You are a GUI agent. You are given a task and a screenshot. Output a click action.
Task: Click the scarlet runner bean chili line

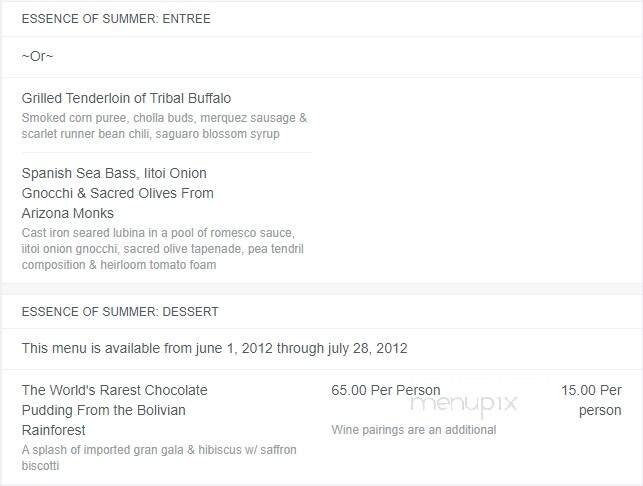pos(150,134)
